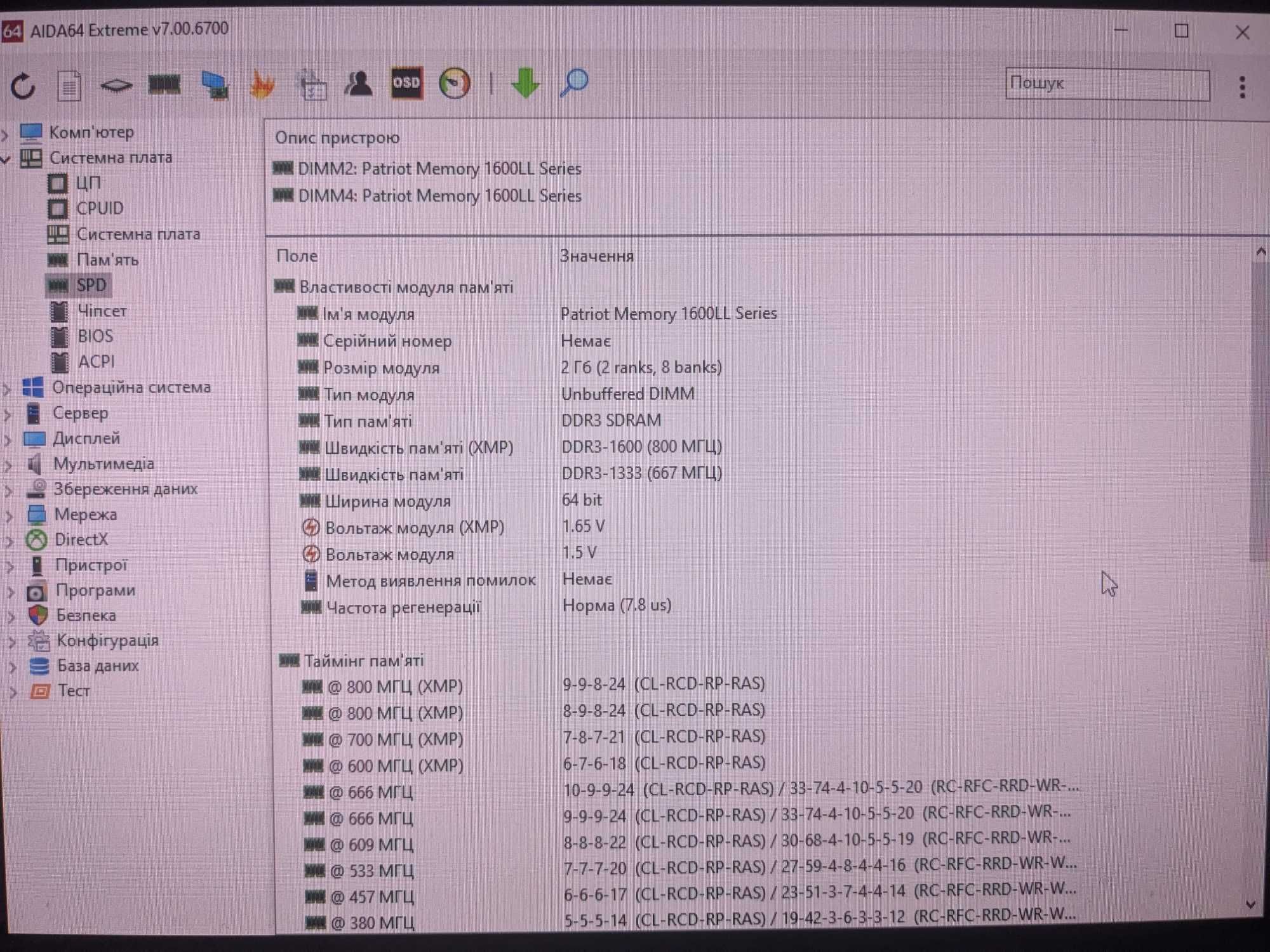Click the DDR3 SDRAM value

pos(612,421)
